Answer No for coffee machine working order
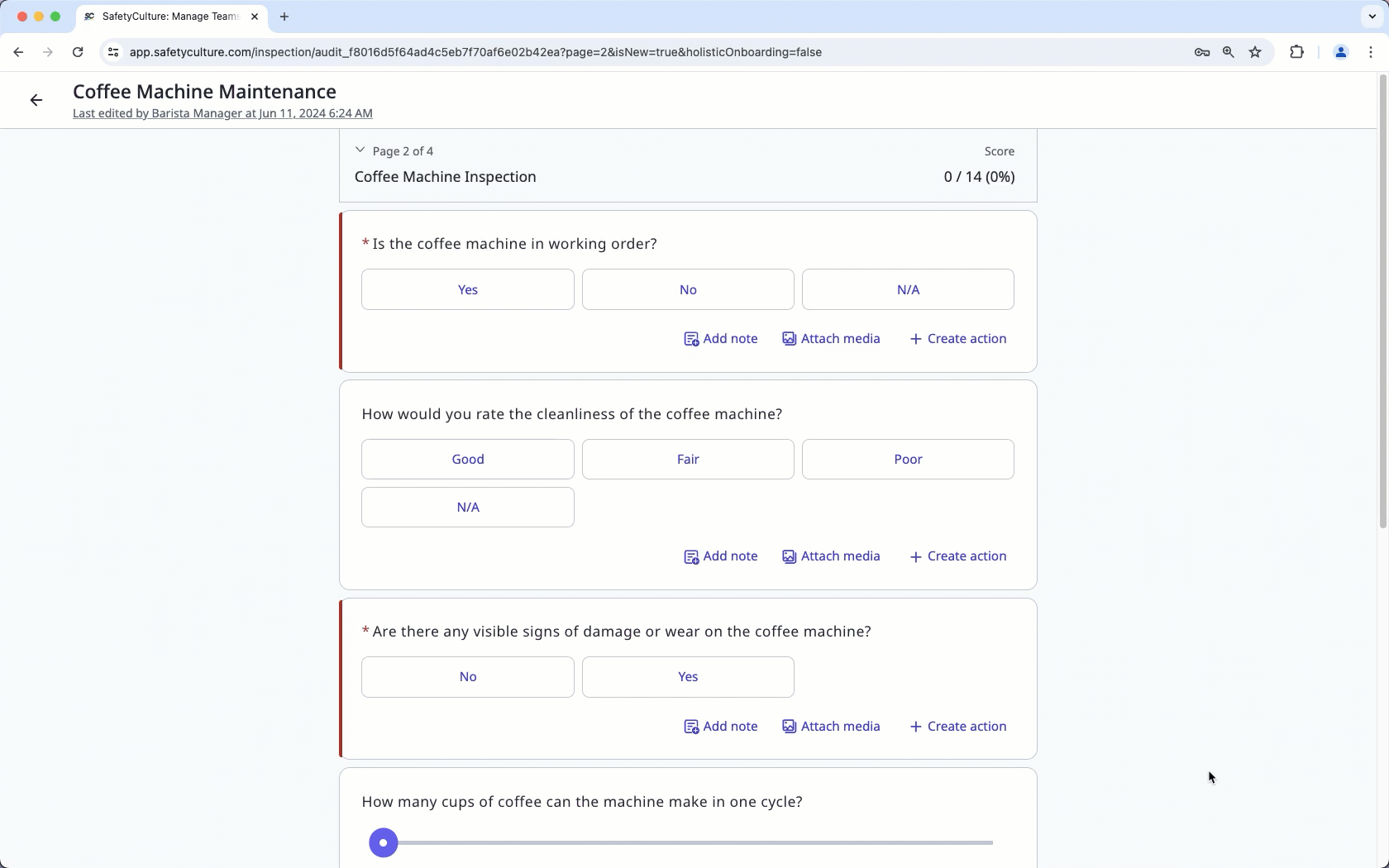 688,289
